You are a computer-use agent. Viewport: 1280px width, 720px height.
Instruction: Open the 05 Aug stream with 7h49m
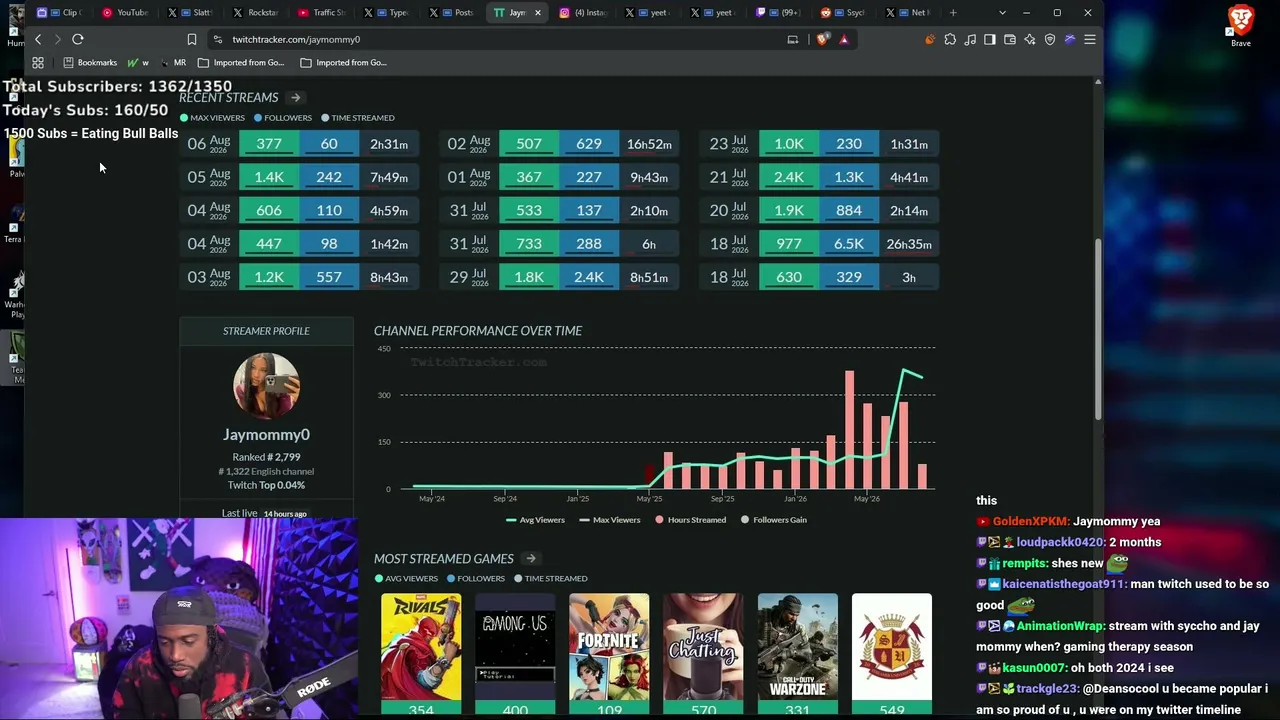click(x=299, y=177)
